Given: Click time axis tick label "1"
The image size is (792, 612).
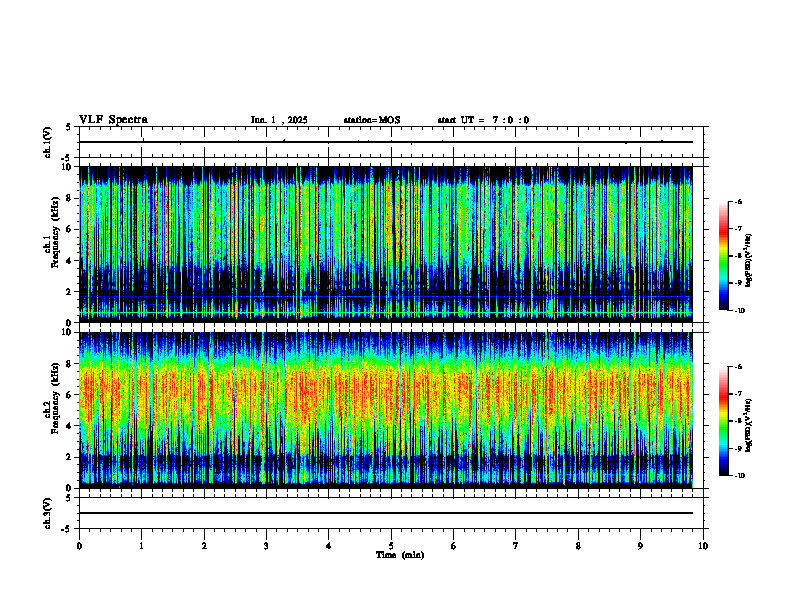Looking at the screenshot, I should tap(141, 546).
